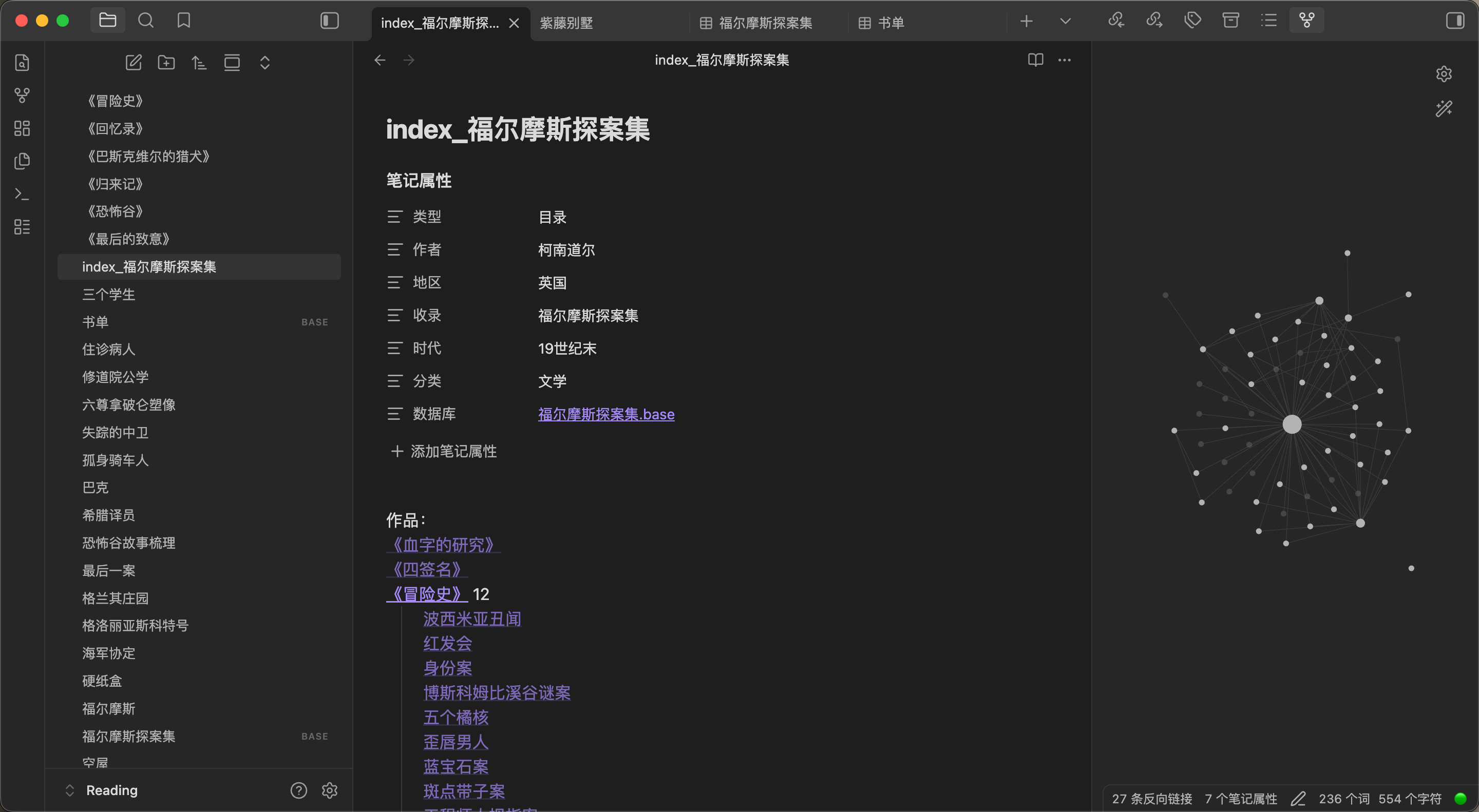Viewport: 1479px width, 812px height.
Task: Switch to the 福尔摩斯探案集 base tab
Action: [x=768, y=23]
